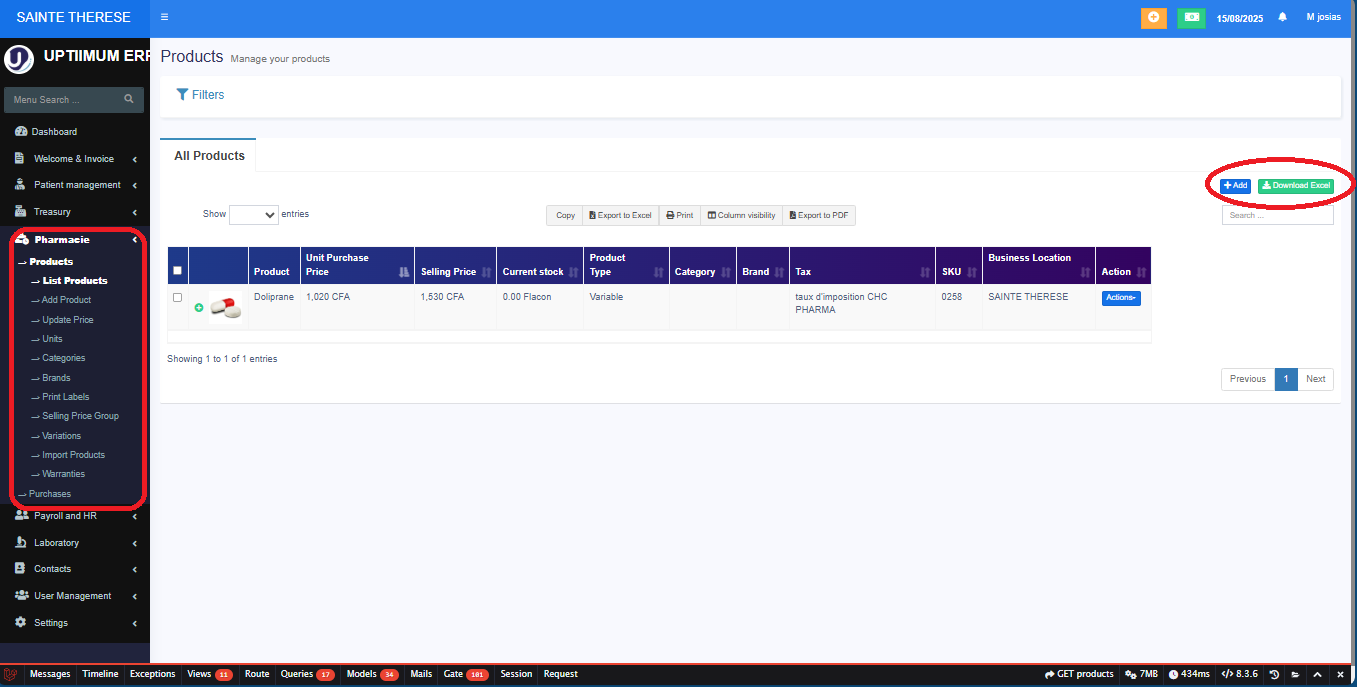Go to Add Product in sidebar
This screenshot has height=687, width=1357.
(x=66, y=300)
